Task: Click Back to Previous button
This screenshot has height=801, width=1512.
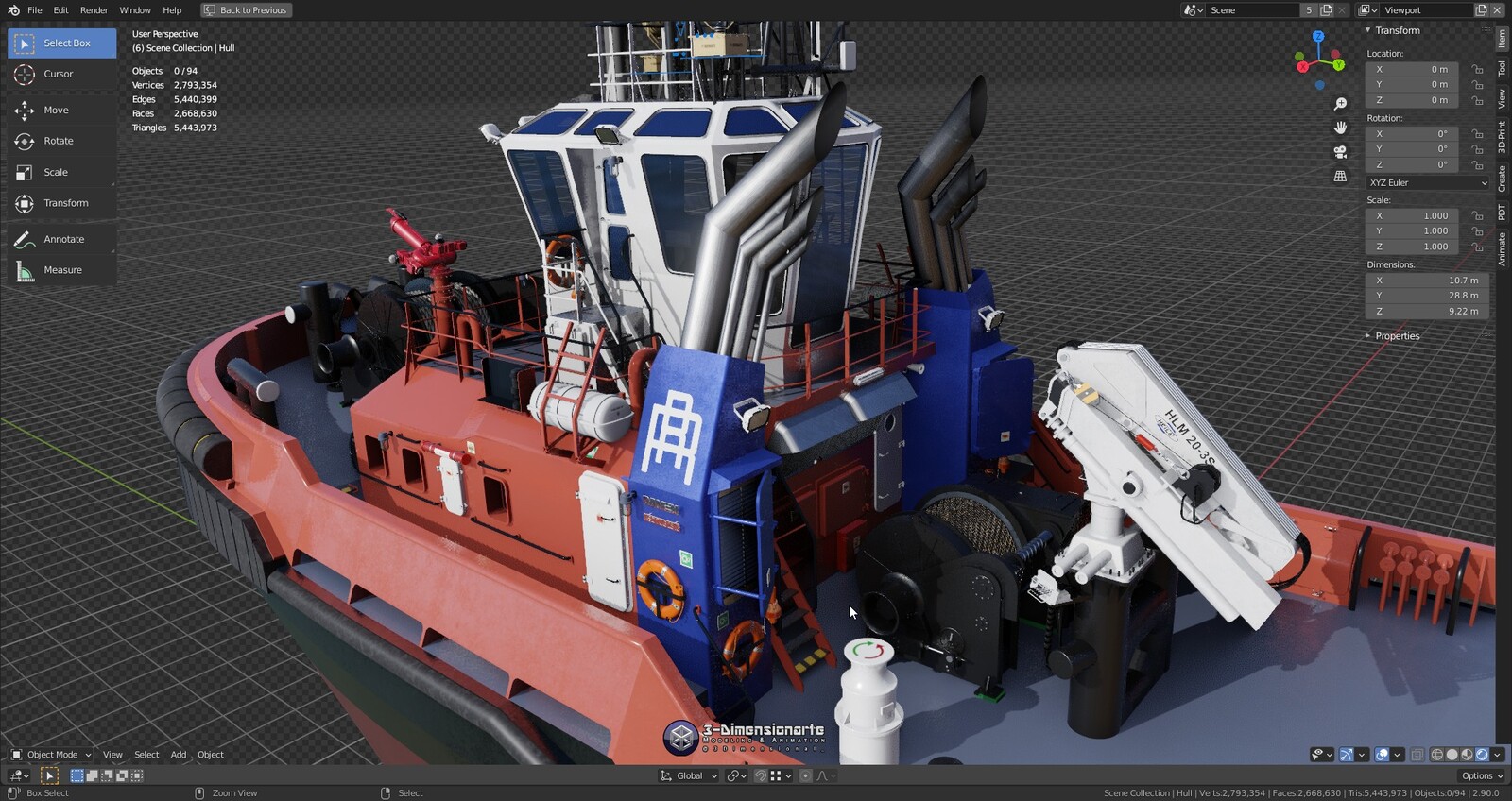Action: [x=246, y=9]
